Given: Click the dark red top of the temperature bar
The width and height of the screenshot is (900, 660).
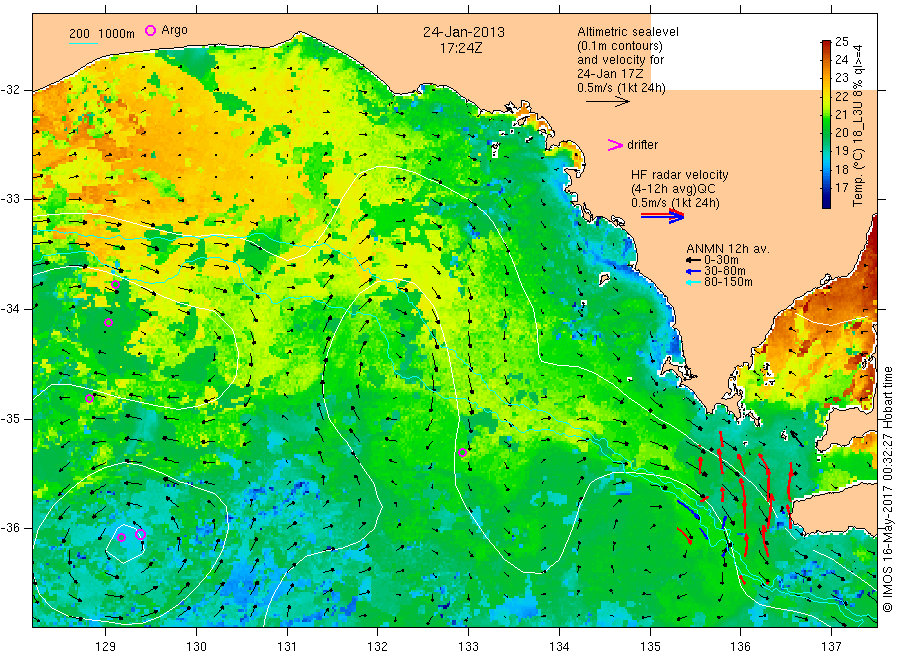Looking at the screenshot, I should [826, 44].
